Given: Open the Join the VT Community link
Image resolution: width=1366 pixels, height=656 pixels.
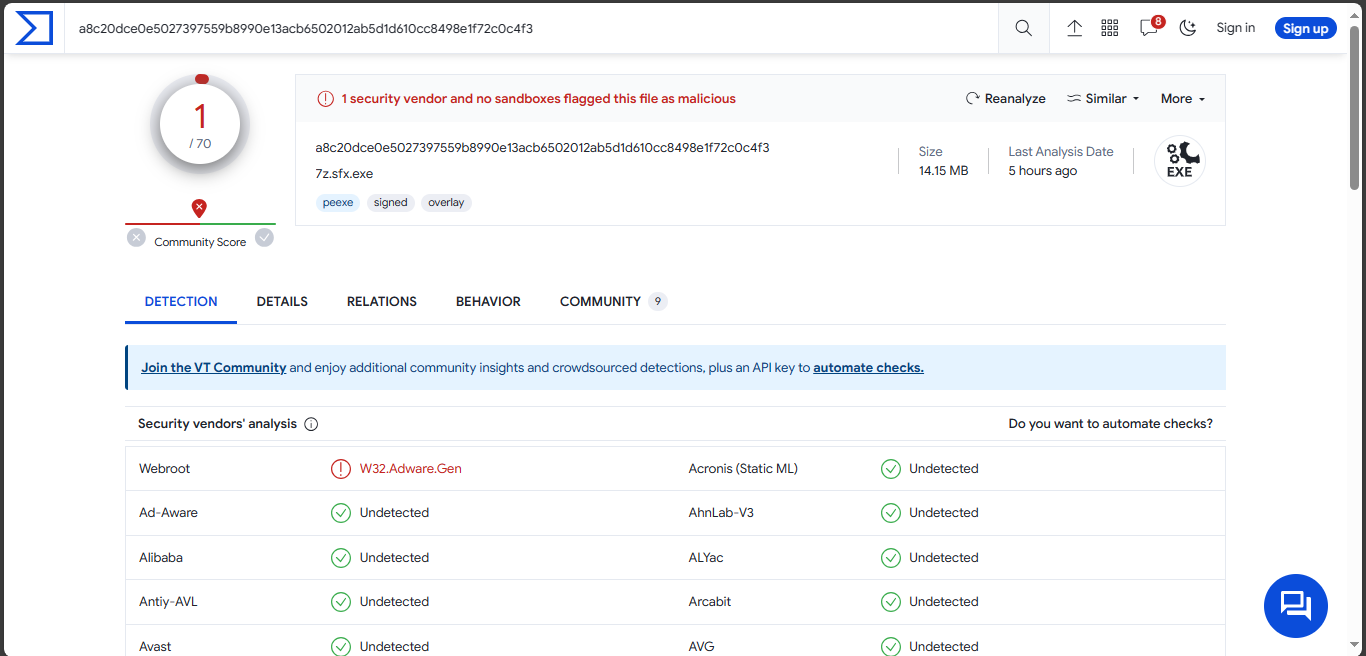Looking at the screenshot, I should point(214,367).
